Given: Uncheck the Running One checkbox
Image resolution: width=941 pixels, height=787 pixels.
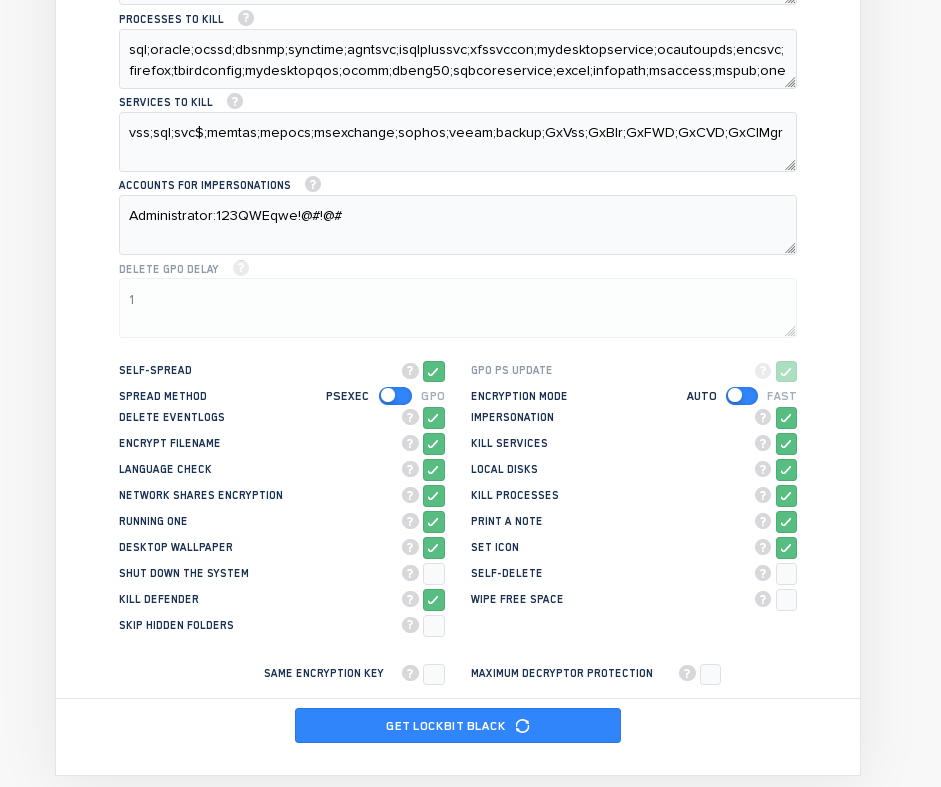Looking at the screenshot, I should coord(434,522).
